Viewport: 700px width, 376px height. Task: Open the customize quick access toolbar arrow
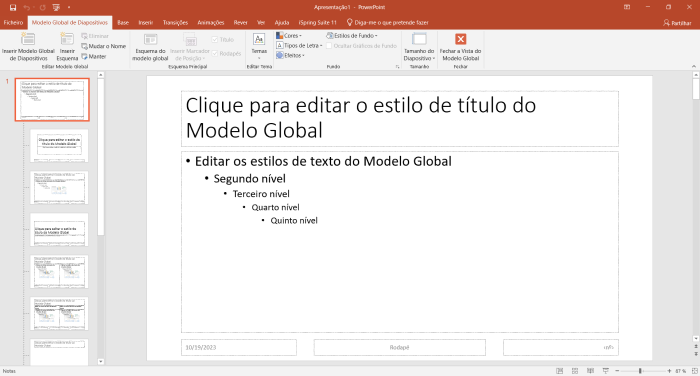pyautogui.click(x=69, y=7)
